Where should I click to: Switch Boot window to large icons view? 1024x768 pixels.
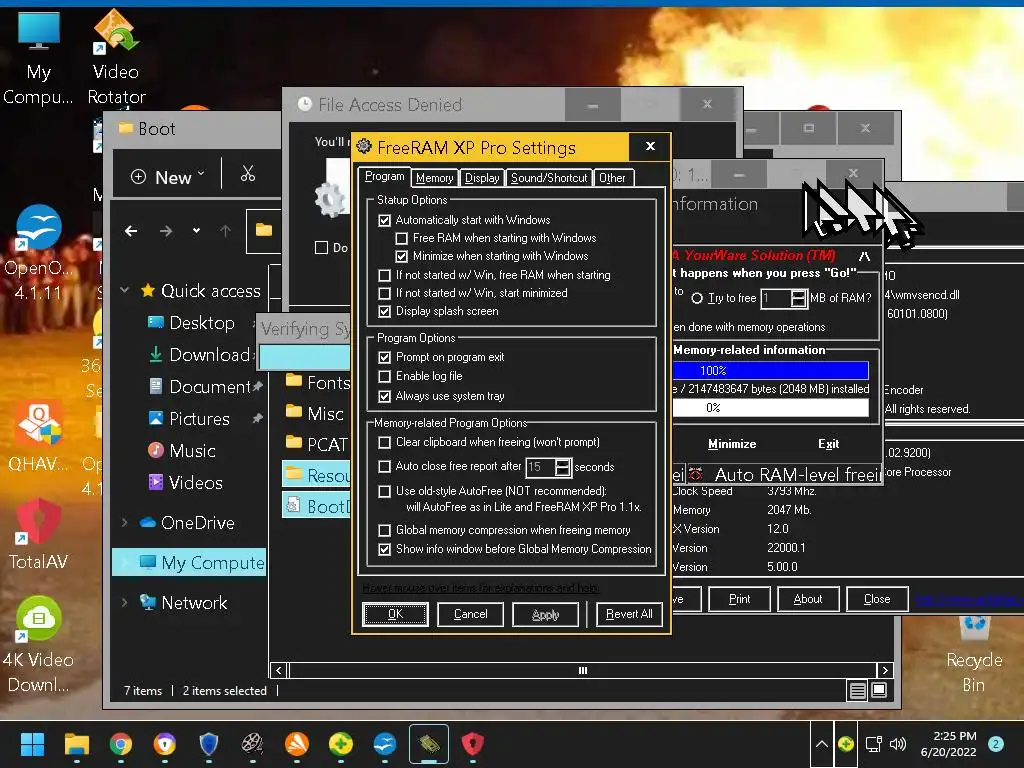tap(879, 690)
